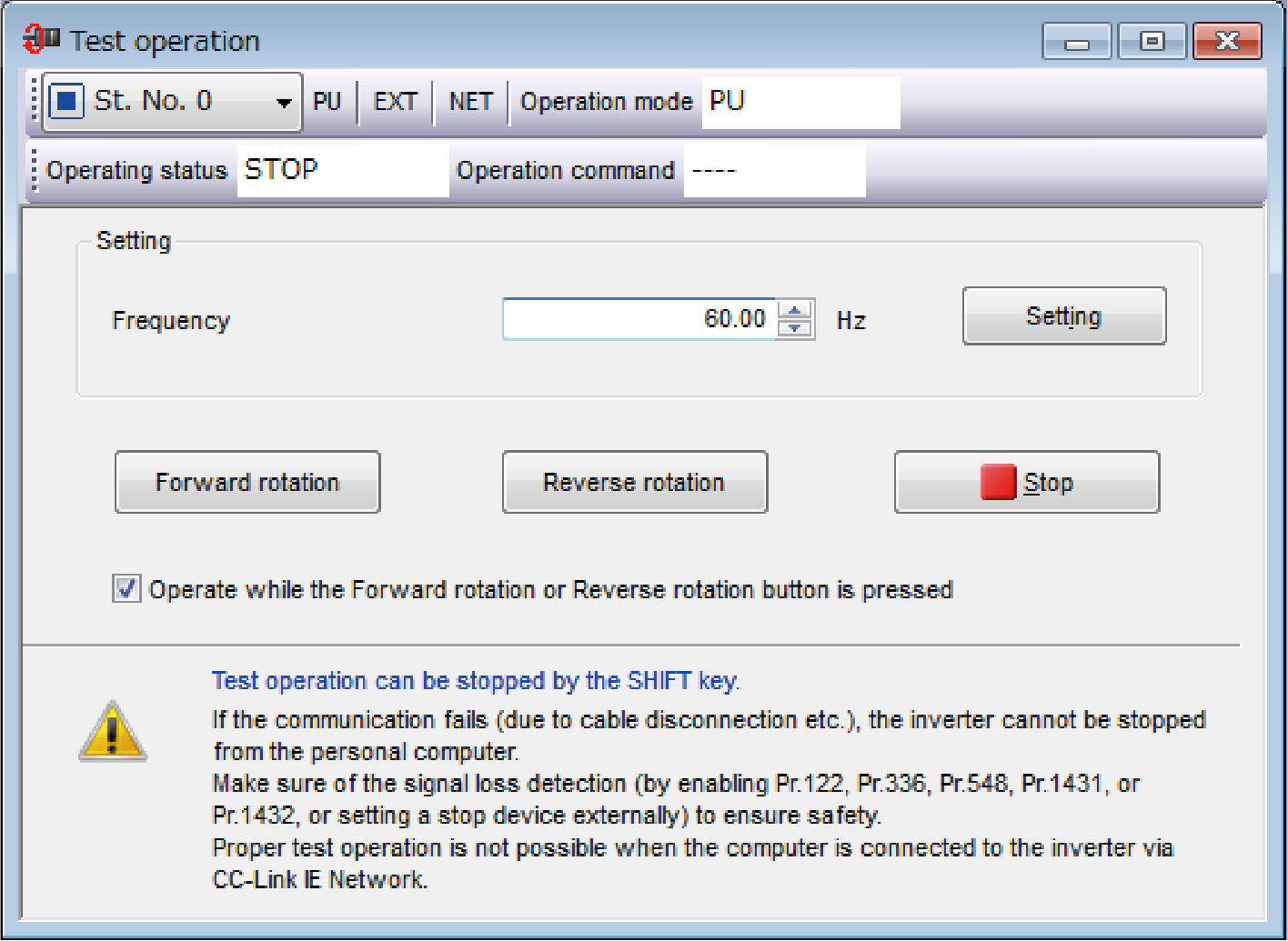Click the Operation mode display field
The image size is (1288, 941).
(x=800, y=102)
